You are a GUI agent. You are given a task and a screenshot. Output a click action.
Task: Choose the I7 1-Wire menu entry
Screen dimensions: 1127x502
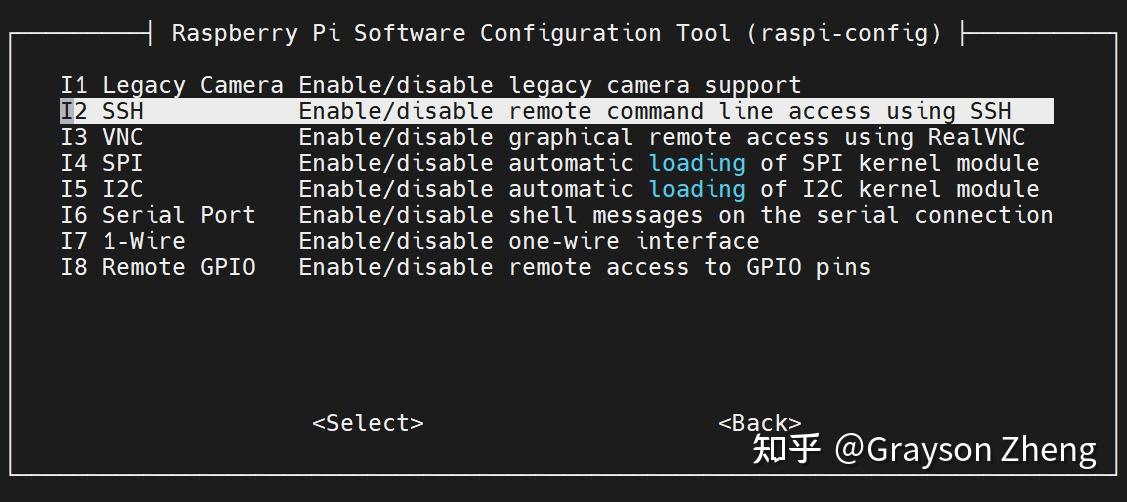pos(122,241)
